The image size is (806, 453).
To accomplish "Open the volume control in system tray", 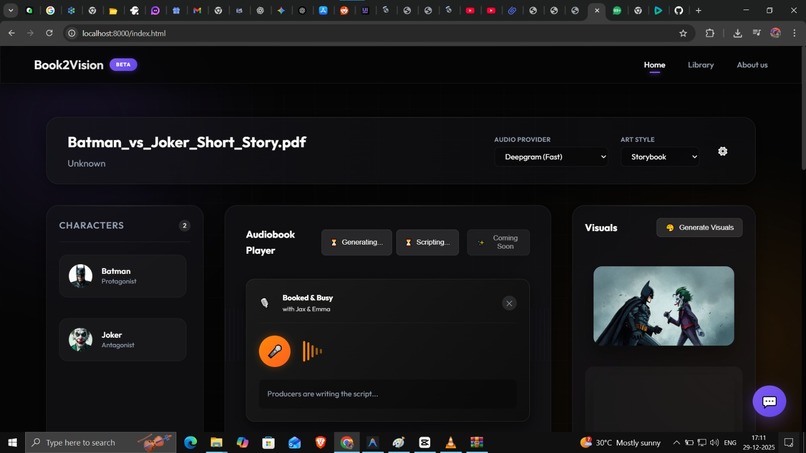I will tap(715, 442).
